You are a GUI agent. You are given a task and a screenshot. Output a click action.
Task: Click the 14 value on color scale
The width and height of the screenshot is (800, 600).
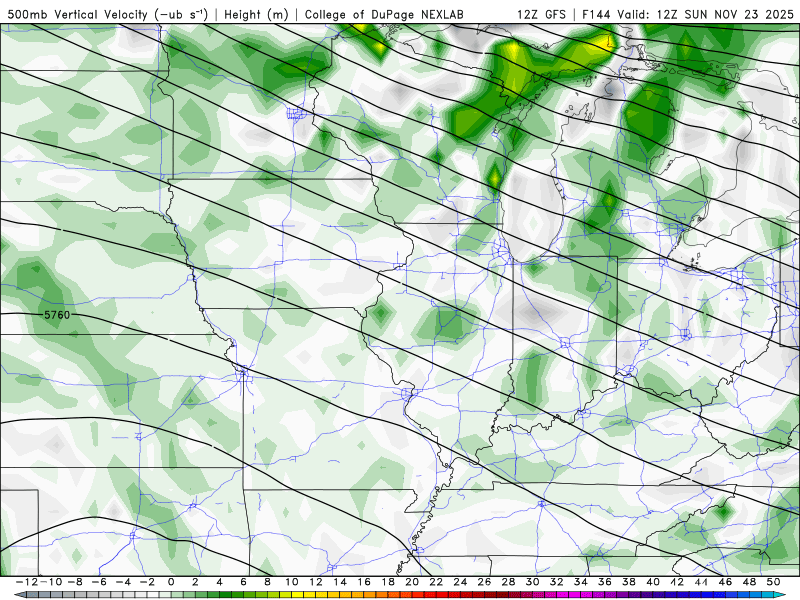[340, 582]
